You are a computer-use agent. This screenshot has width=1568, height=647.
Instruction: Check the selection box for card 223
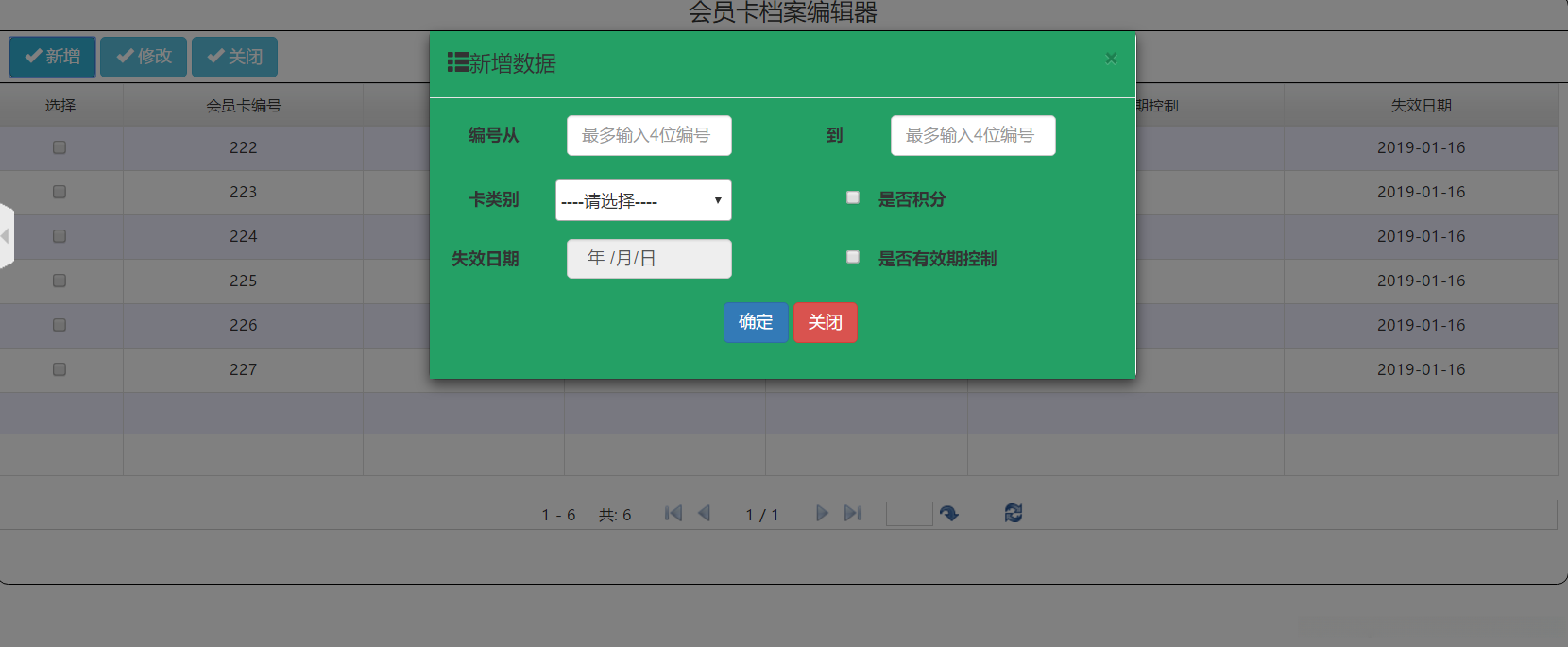(x=60, y=192)
